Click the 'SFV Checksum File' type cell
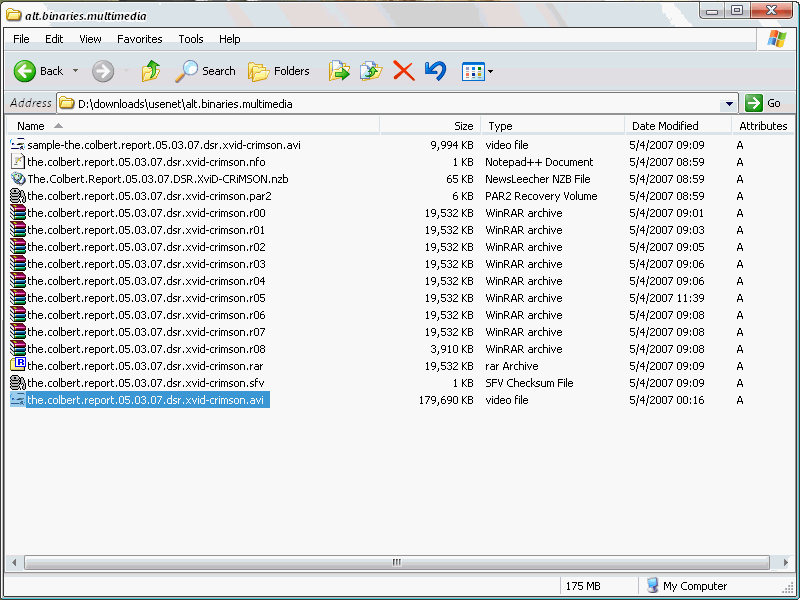The image size is (800, 600). click(529, 383)
